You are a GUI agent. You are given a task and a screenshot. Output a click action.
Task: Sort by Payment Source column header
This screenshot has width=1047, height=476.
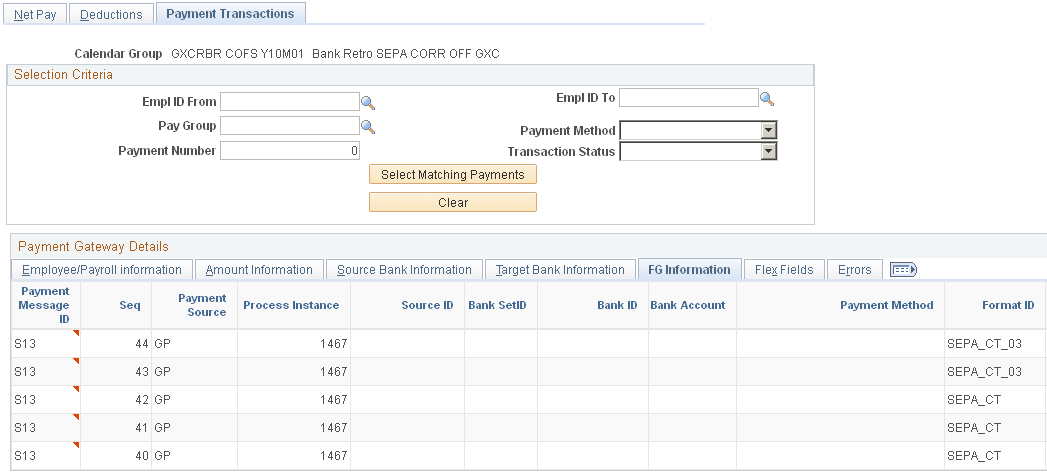tap(202, 305)
